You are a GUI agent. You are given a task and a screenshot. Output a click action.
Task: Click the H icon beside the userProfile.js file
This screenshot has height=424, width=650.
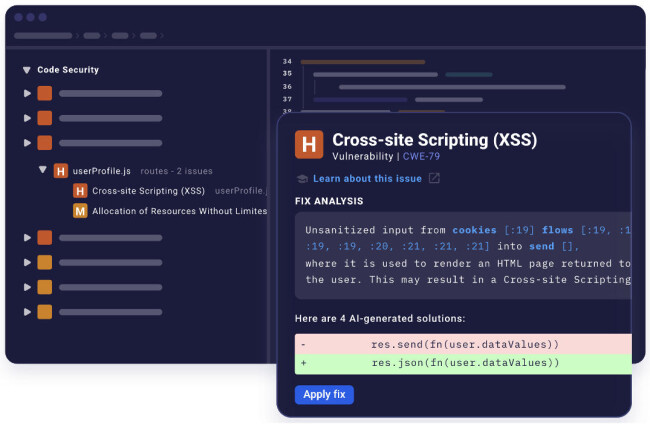(61, 171)
